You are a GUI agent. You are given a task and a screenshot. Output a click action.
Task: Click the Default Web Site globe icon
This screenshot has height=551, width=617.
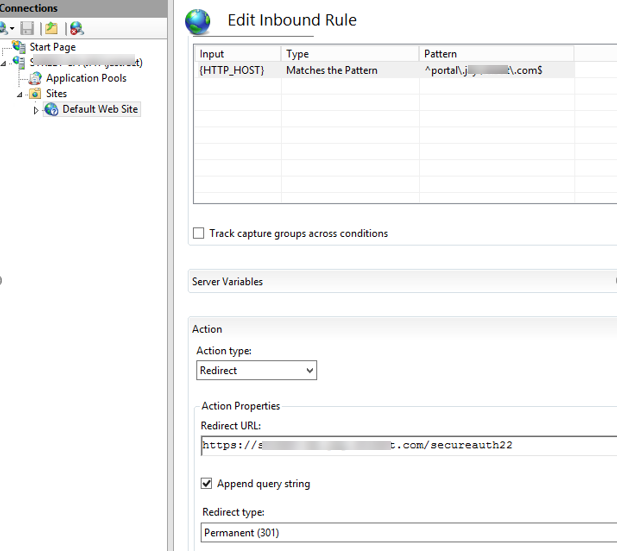coord(51,109)
